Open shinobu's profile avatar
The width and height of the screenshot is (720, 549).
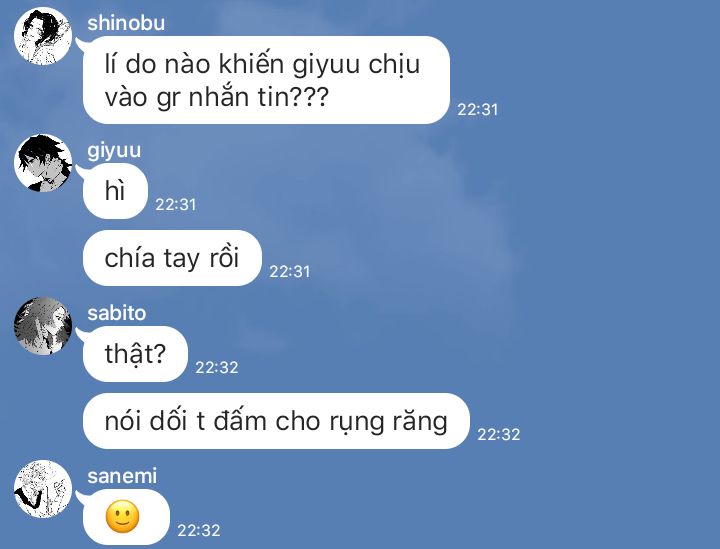[43, 36]
